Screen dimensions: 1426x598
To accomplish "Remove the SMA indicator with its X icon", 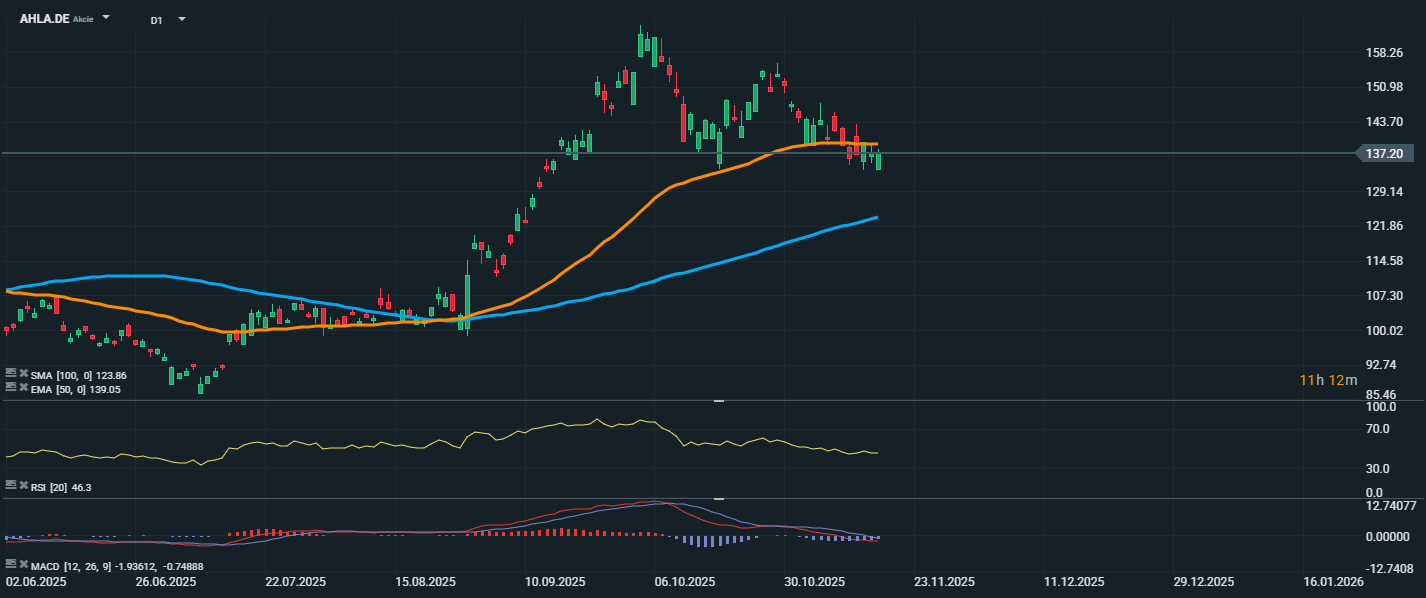I will pos(23,373).
